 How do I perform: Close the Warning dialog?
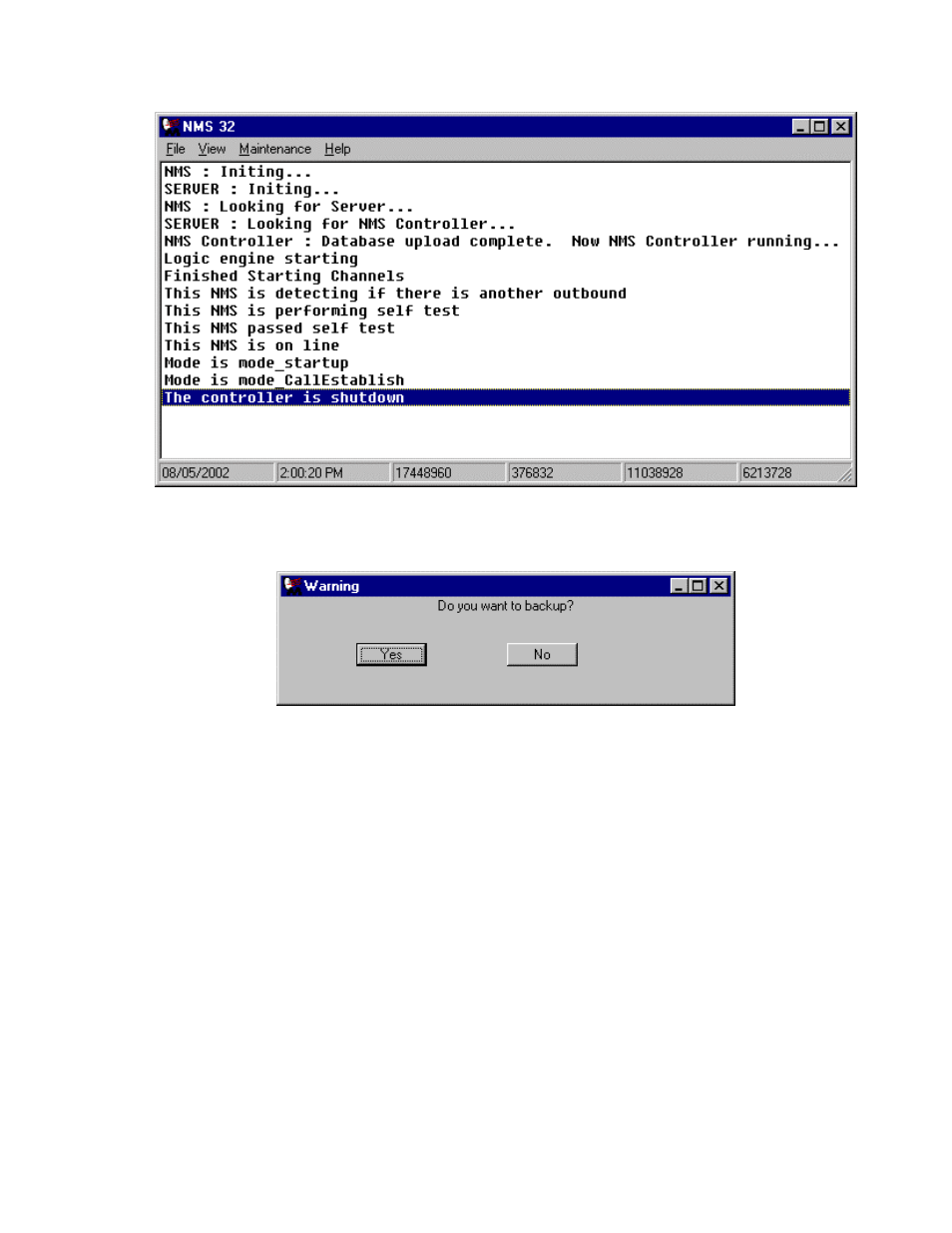coord(718,586)
